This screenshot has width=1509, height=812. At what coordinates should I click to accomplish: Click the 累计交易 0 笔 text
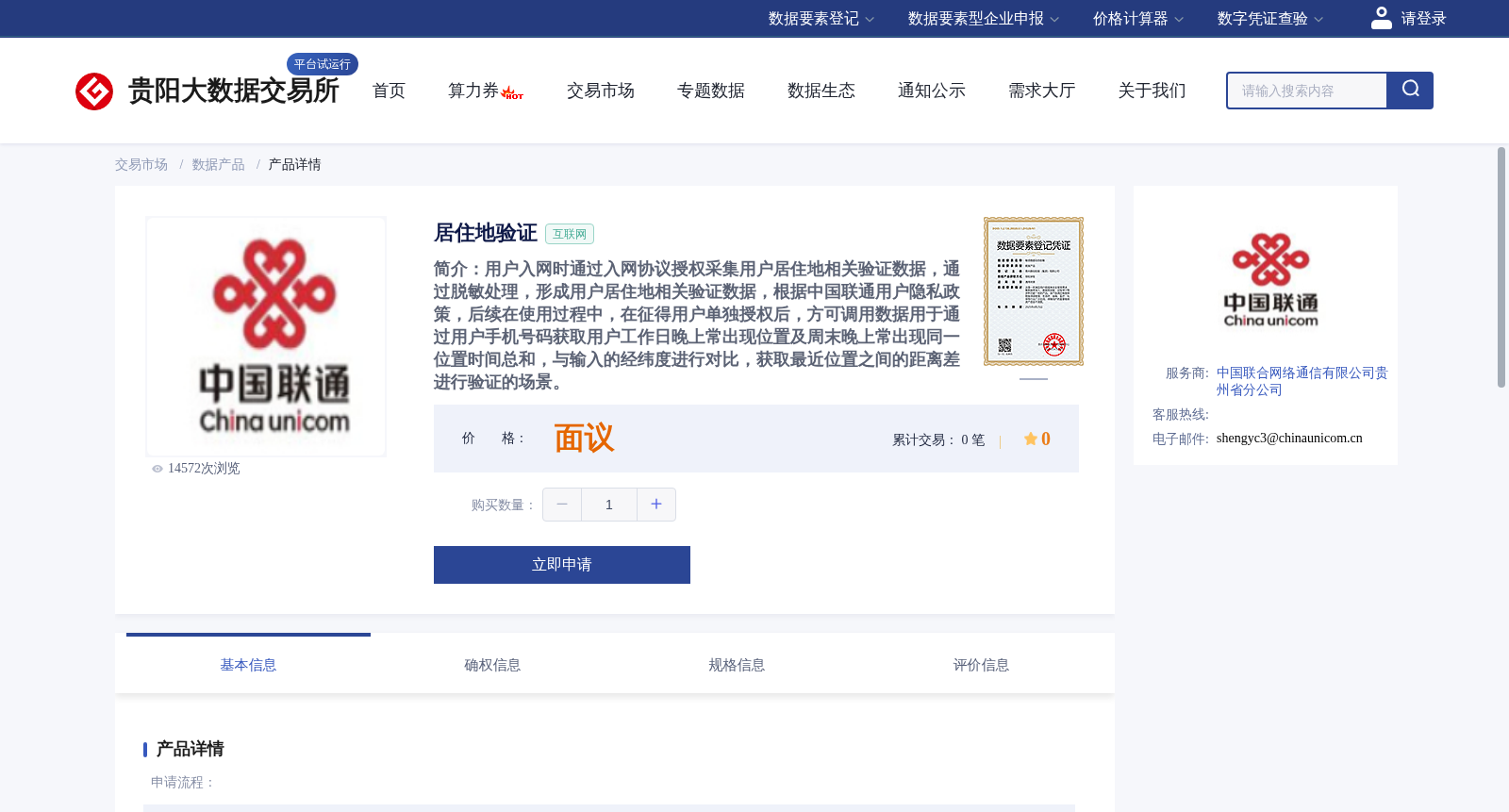pos(938,440)
